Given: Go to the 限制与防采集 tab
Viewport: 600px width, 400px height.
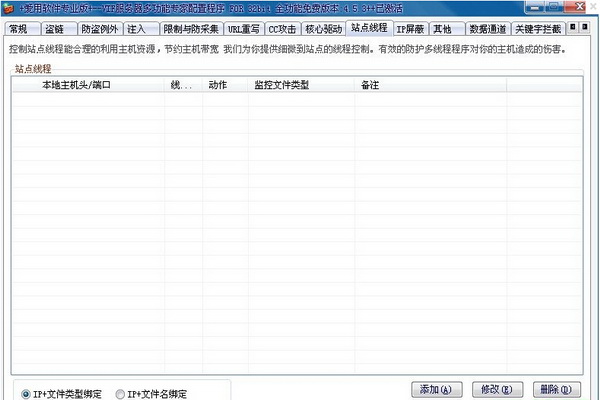Looking at the screenshot, I should (x=191, y=29).
